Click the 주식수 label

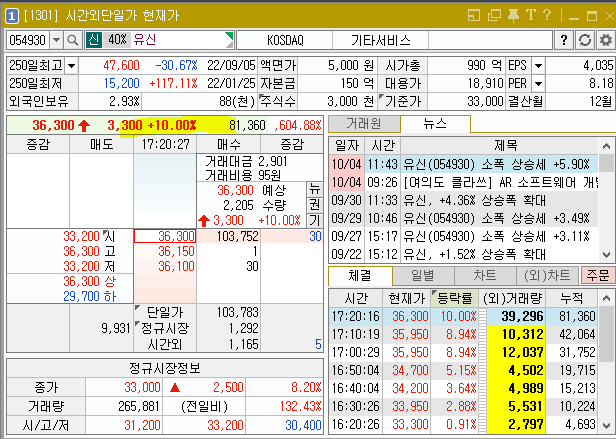(x=278, y=102)
